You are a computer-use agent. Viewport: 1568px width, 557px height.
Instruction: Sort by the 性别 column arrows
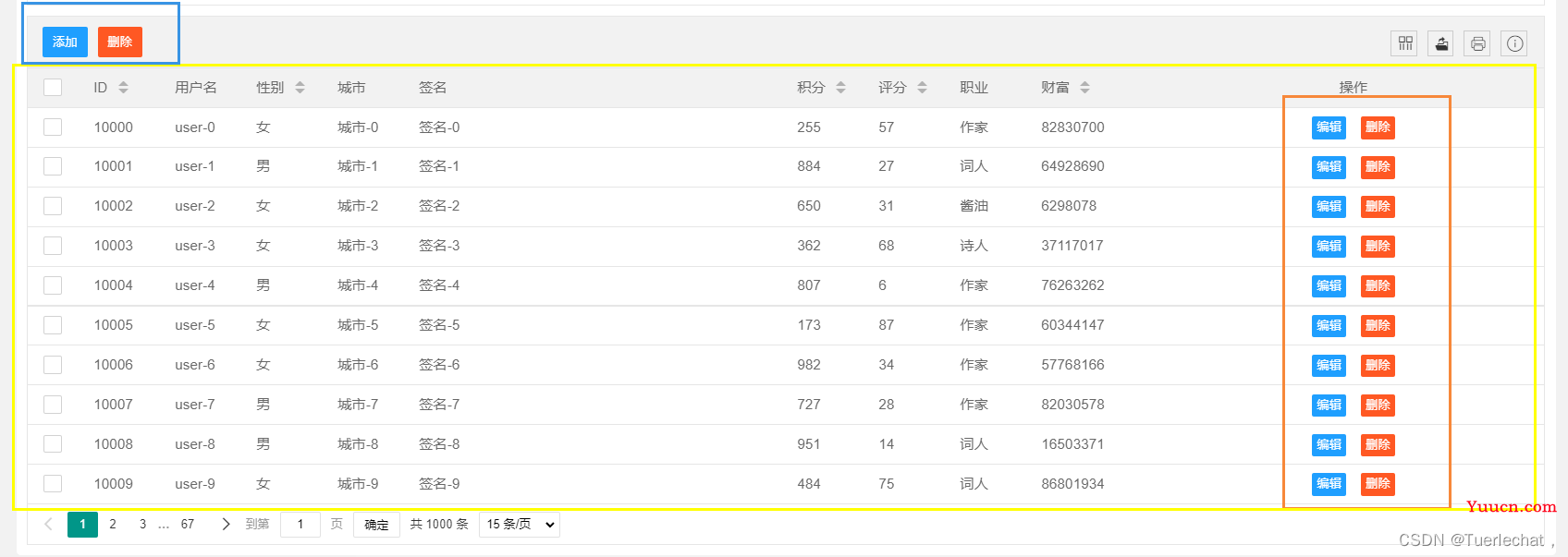(300, 88)
